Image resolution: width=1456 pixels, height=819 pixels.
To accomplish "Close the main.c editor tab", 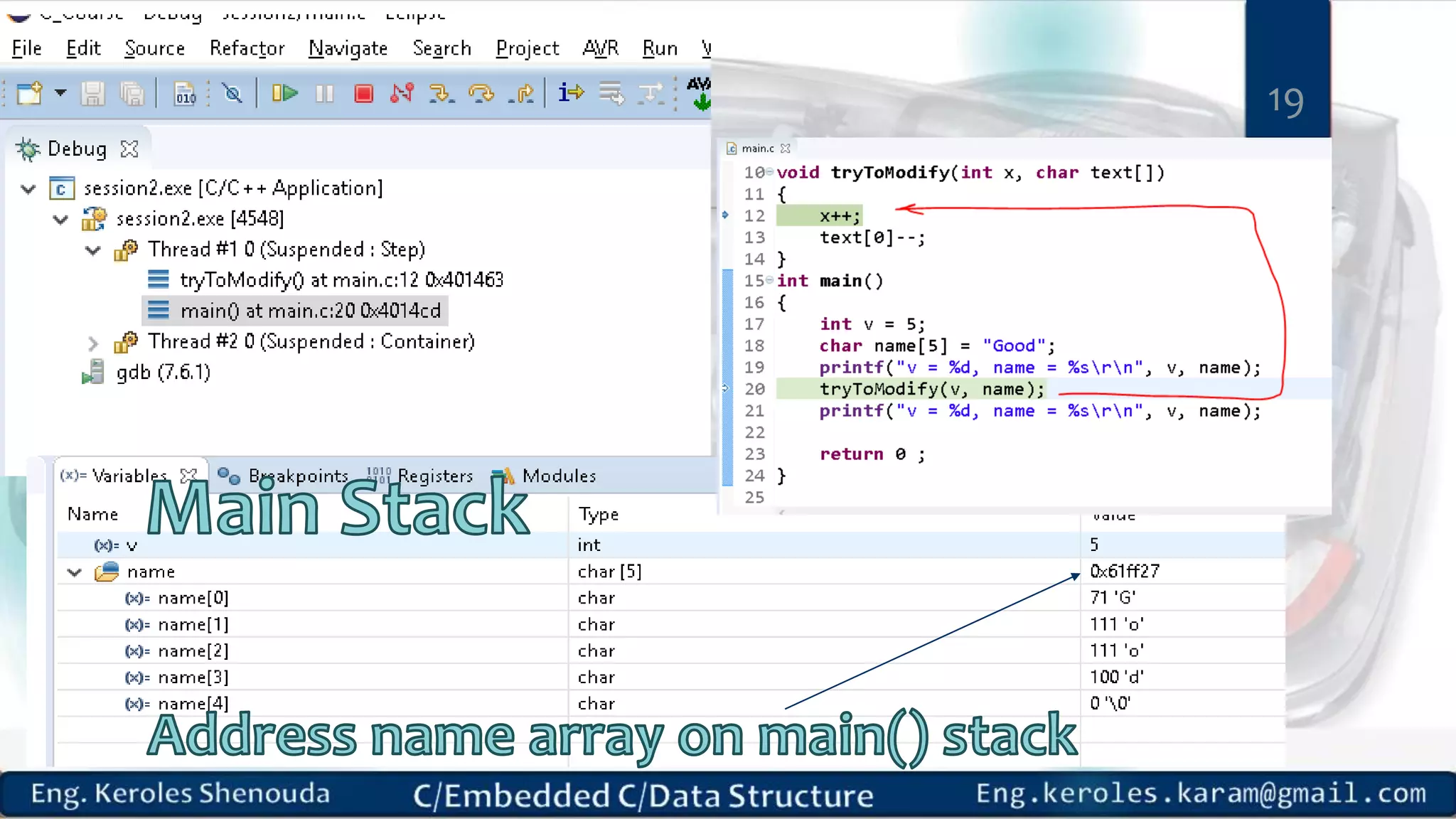I will 785,149.
